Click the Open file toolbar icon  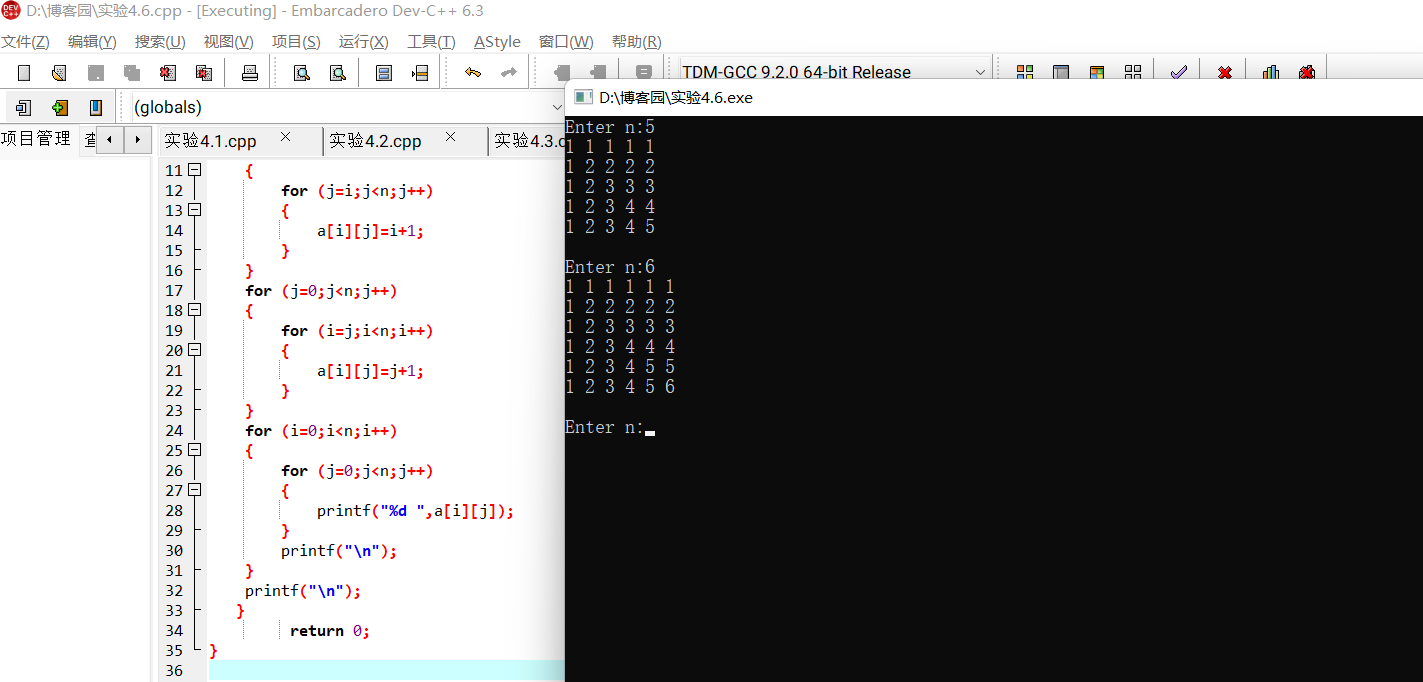tap(59, 73)
